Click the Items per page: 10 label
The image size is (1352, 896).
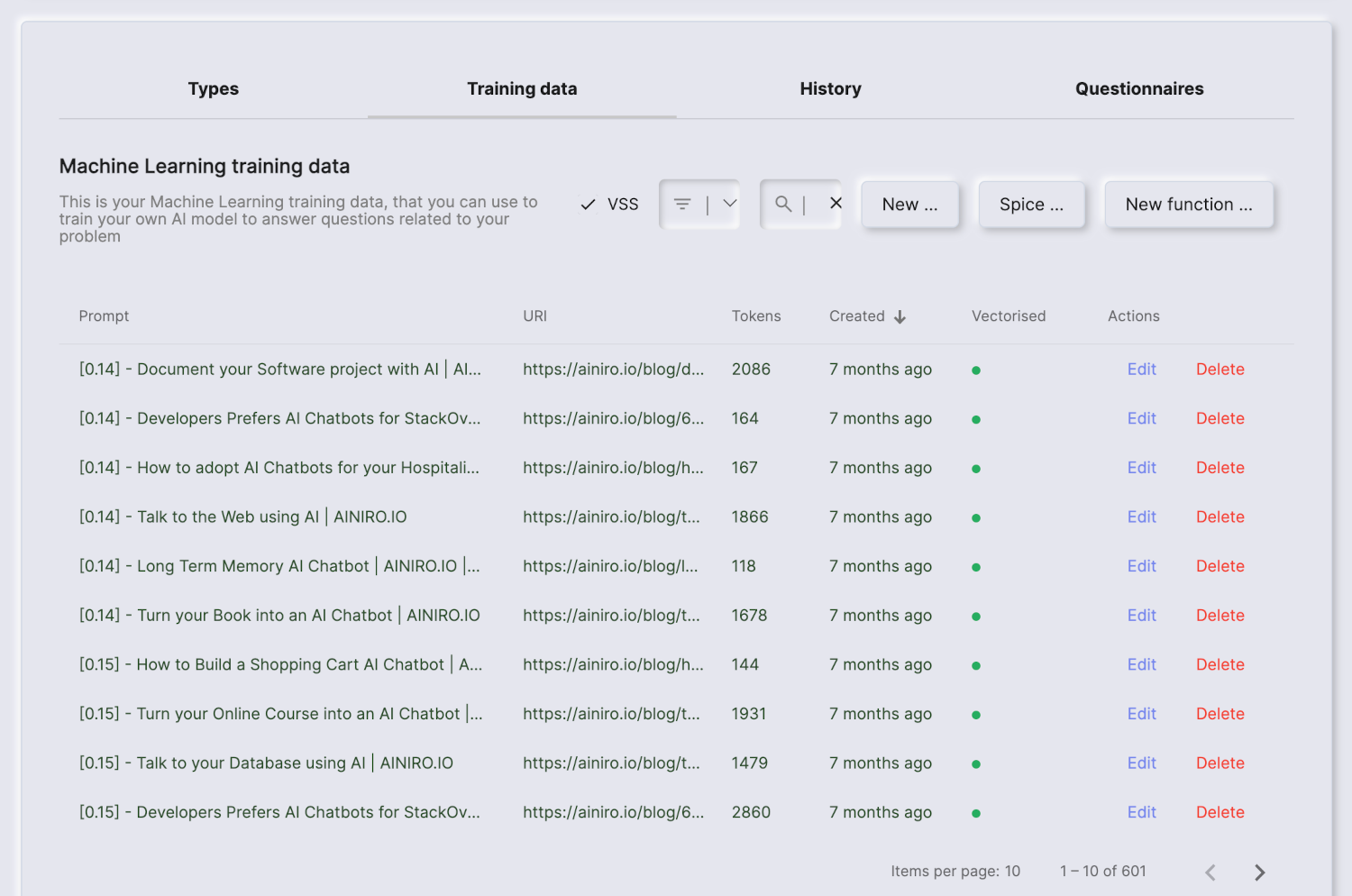click(x=955, y=872)
